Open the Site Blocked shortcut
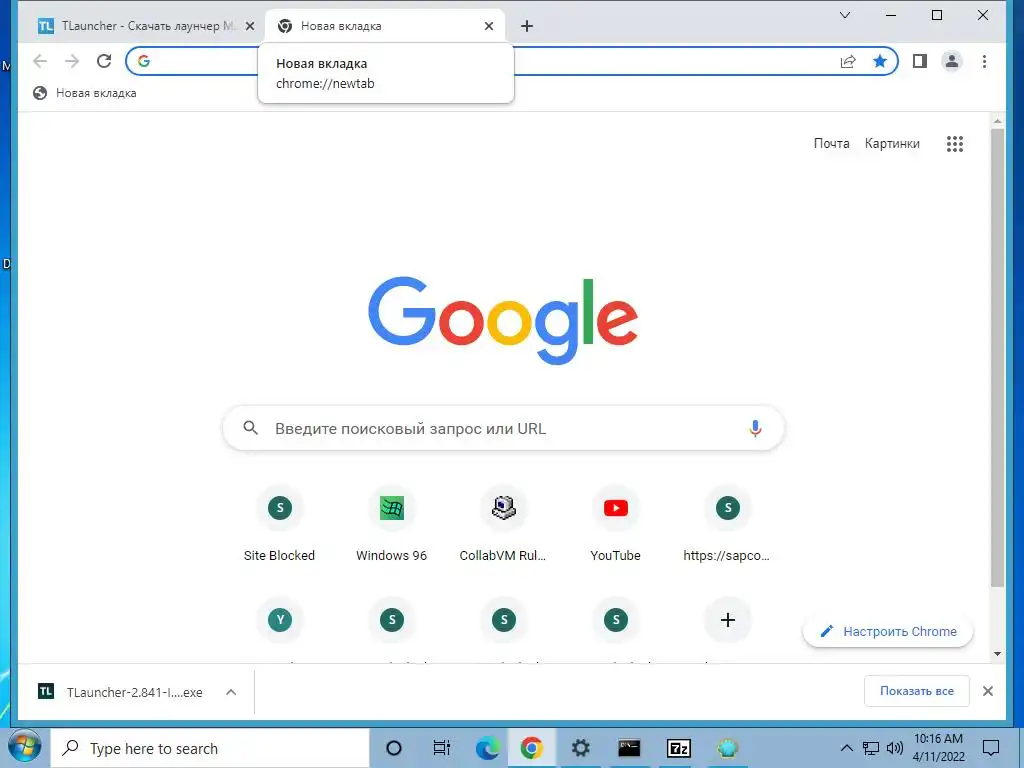The height and width of the screenshot is (768, 1024). (280, 524)
